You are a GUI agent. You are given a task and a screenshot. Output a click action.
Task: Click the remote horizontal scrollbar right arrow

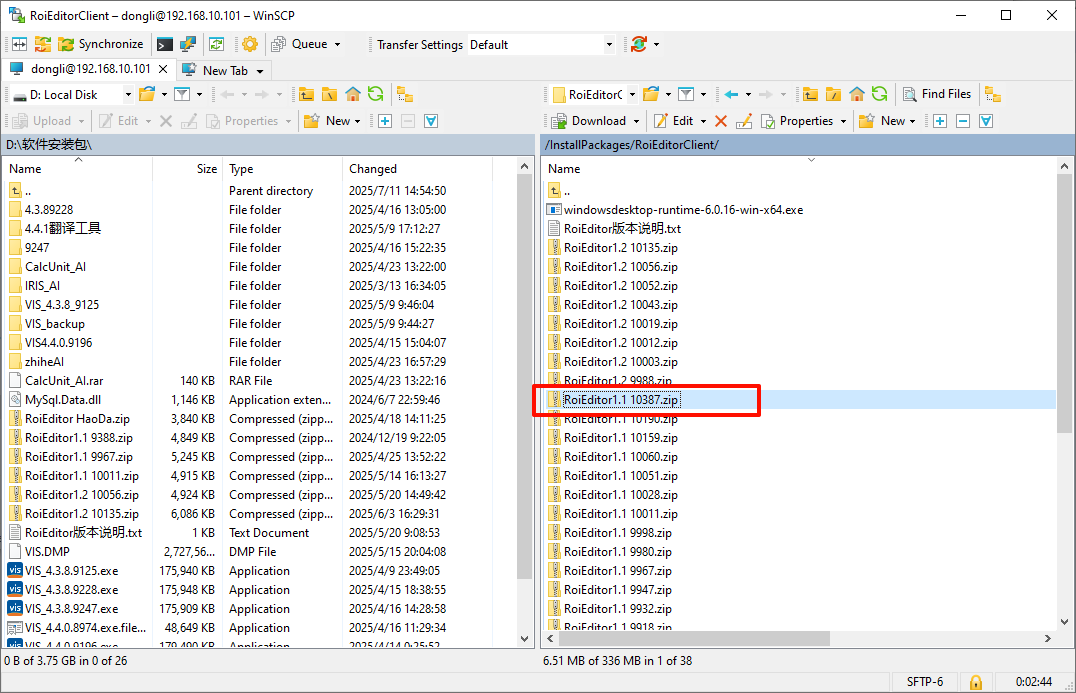(1048, 639)
